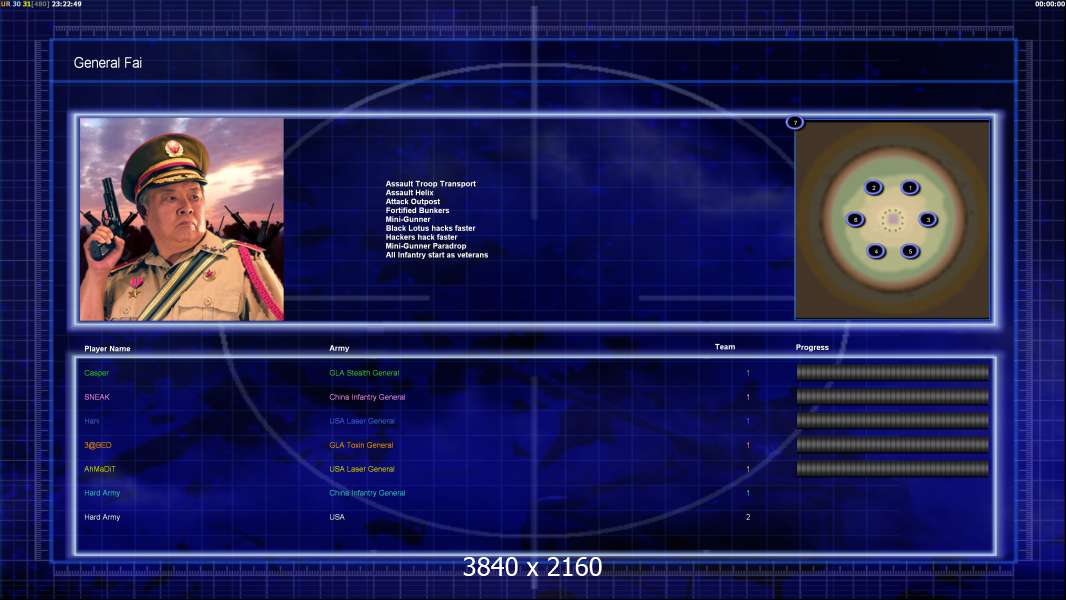This screenshot has width=1066, height=600.
Task: Select player name 'SNEAK'
Action: pyautogui.click(x=97, y=397)
